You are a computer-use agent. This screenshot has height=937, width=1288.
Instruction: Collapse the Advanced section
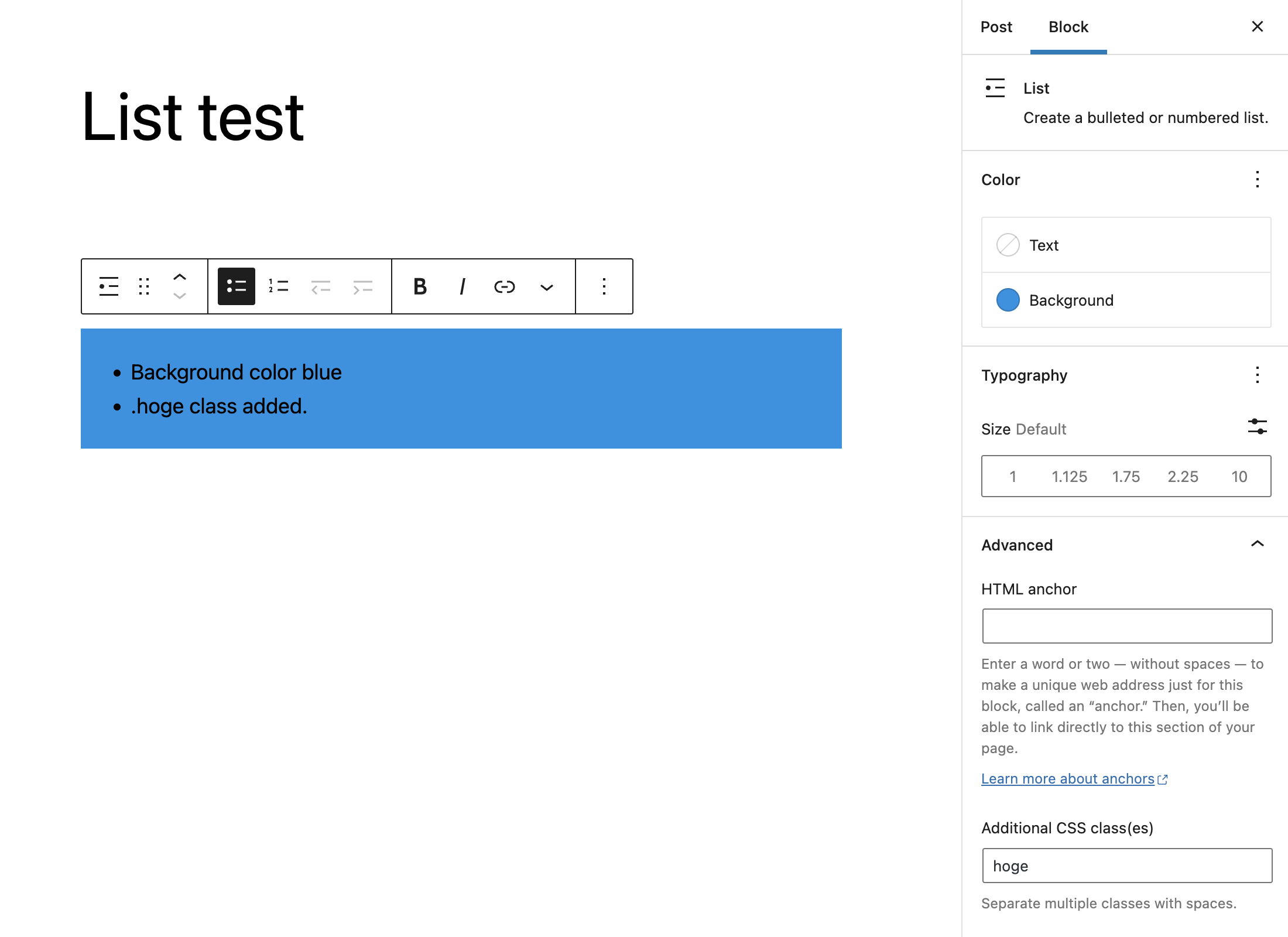(x=1258, y=545)
